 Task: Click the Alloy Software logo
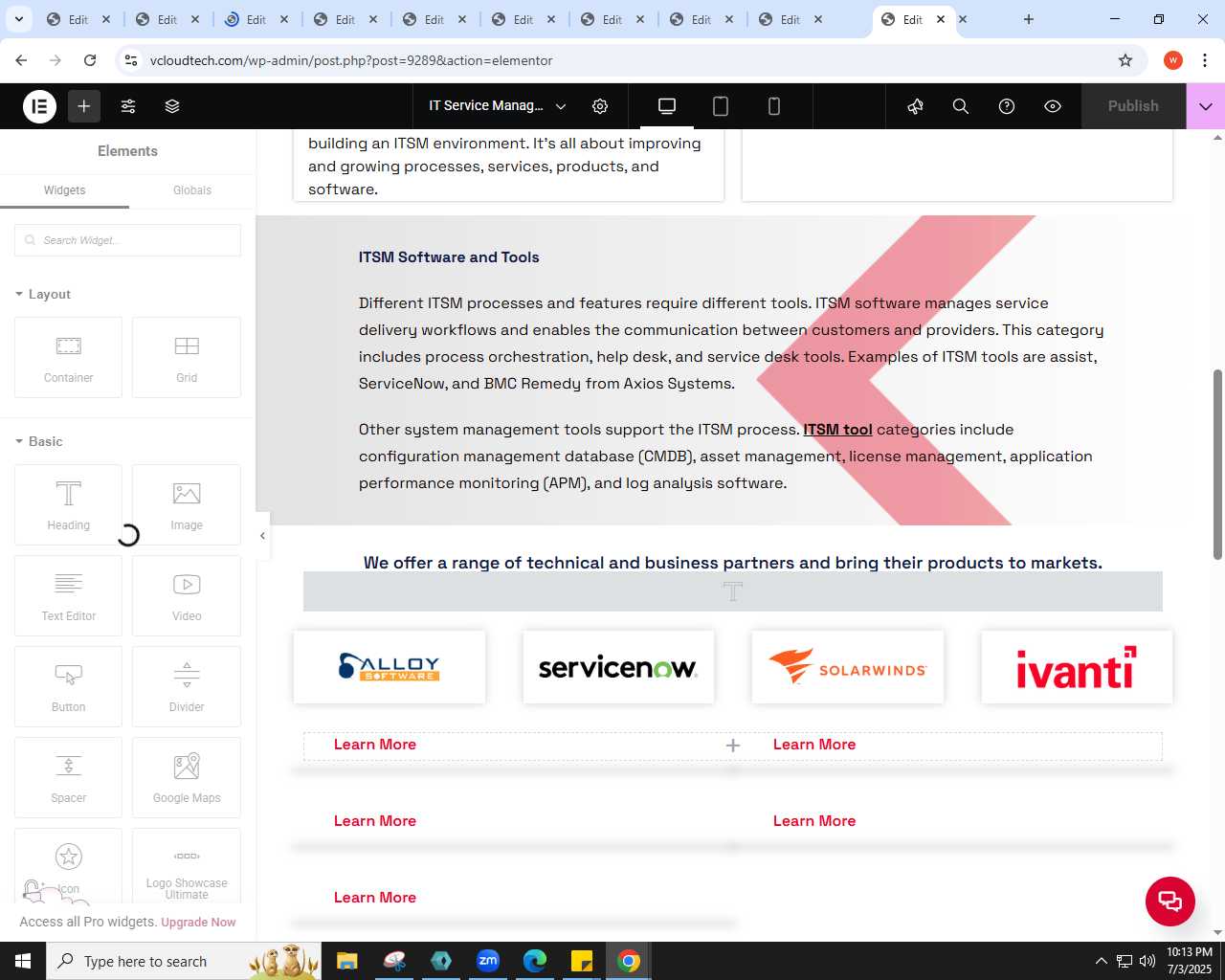tap(390, 667)
